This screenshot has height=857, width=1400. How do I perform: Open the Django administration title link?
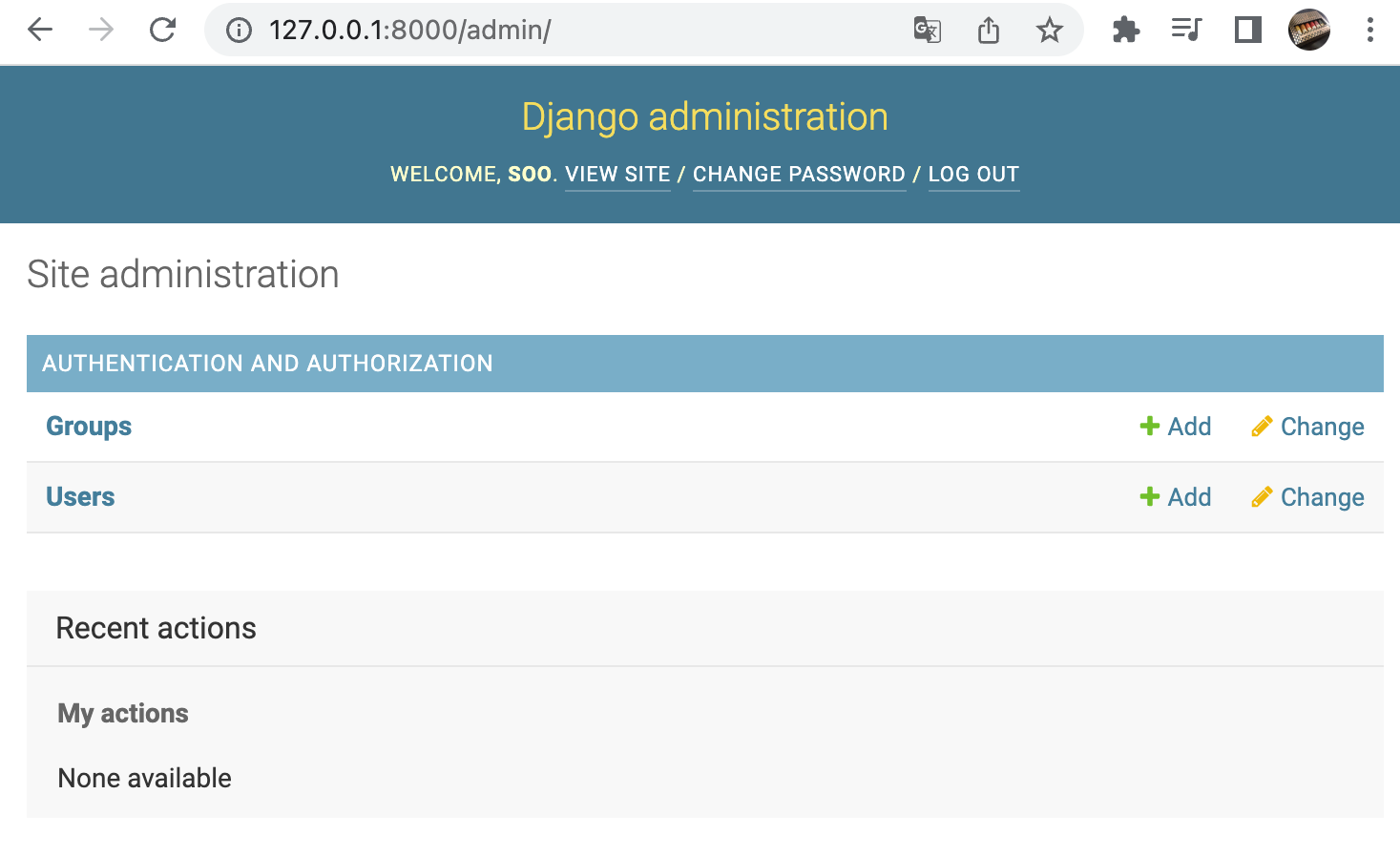pos(705,117)
